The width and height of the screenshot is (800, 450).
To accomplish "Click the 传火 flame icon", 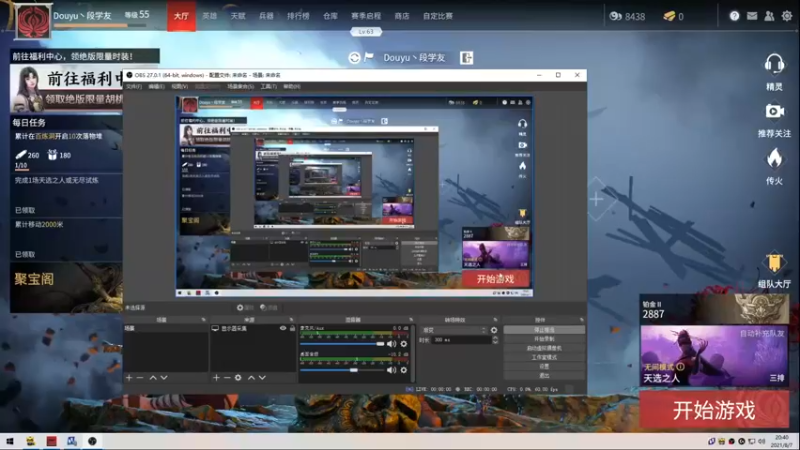I will click(774, 158).
